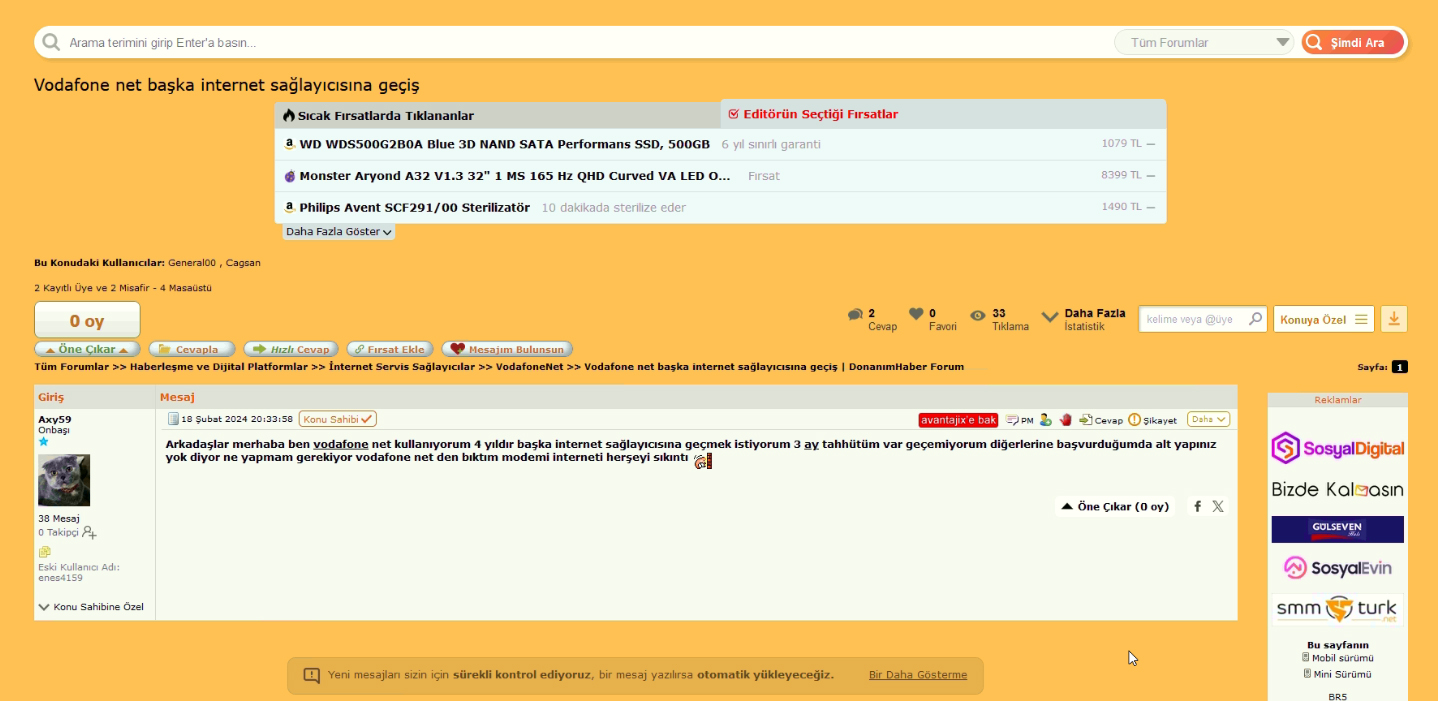The image size is (1438, 701).
Task: Click the post document icon beside the date
Action: pyautogui.click(x=173, y=419)
